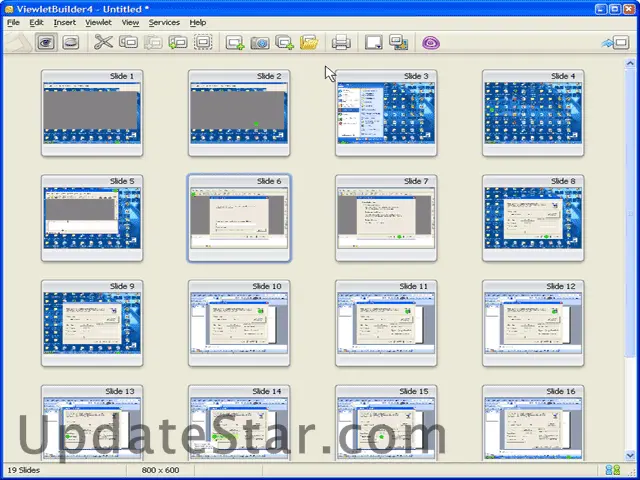Click the status bar users icon

tap(613, 470)
